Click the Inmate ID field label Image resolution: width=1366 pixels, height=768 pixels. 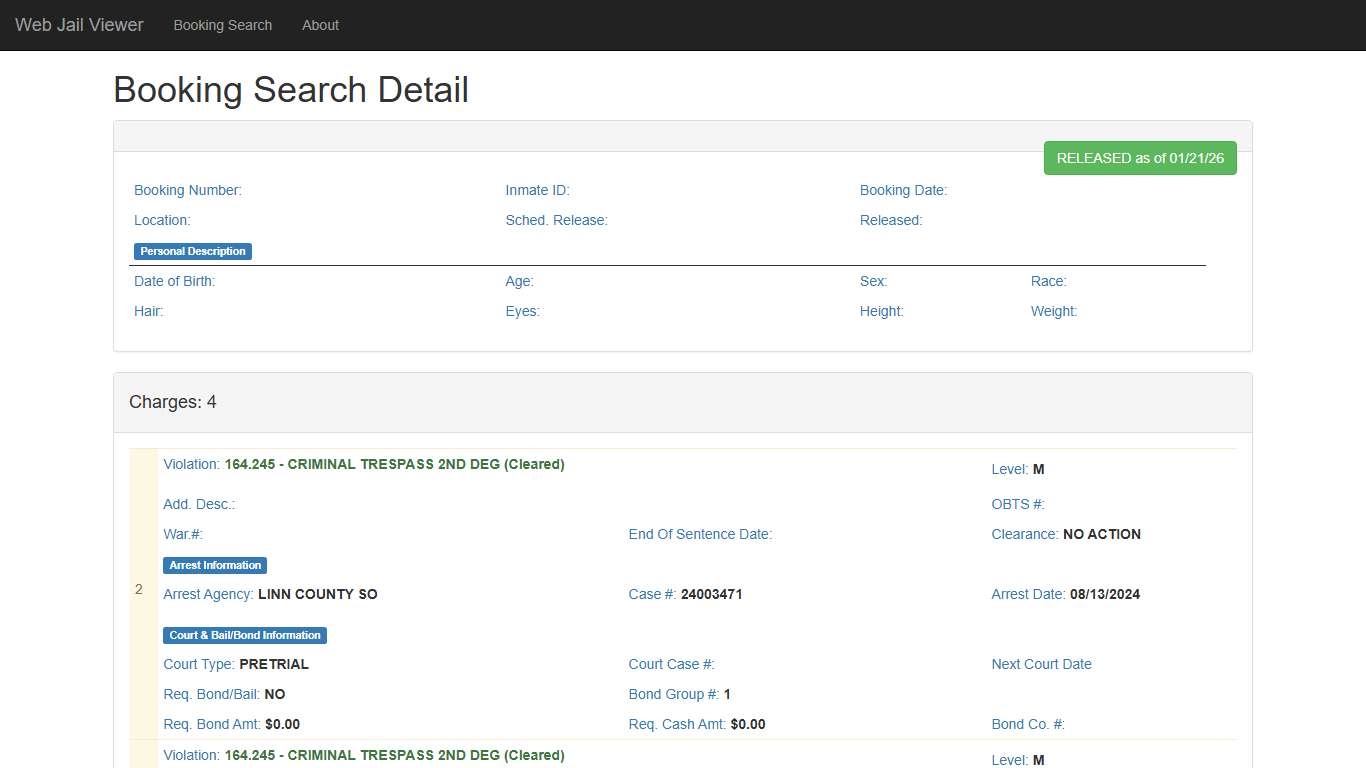537,190
